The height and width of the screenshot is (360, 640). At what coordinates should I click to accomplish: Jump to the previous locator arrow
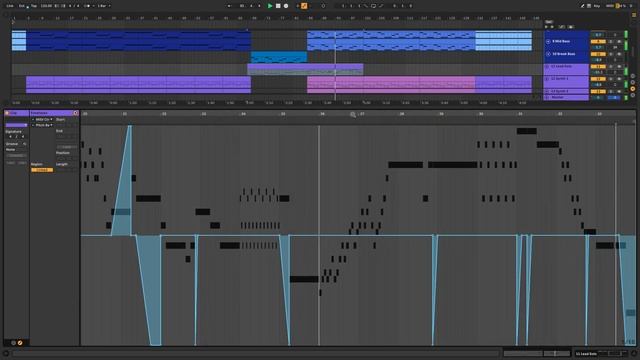[547, 27]
